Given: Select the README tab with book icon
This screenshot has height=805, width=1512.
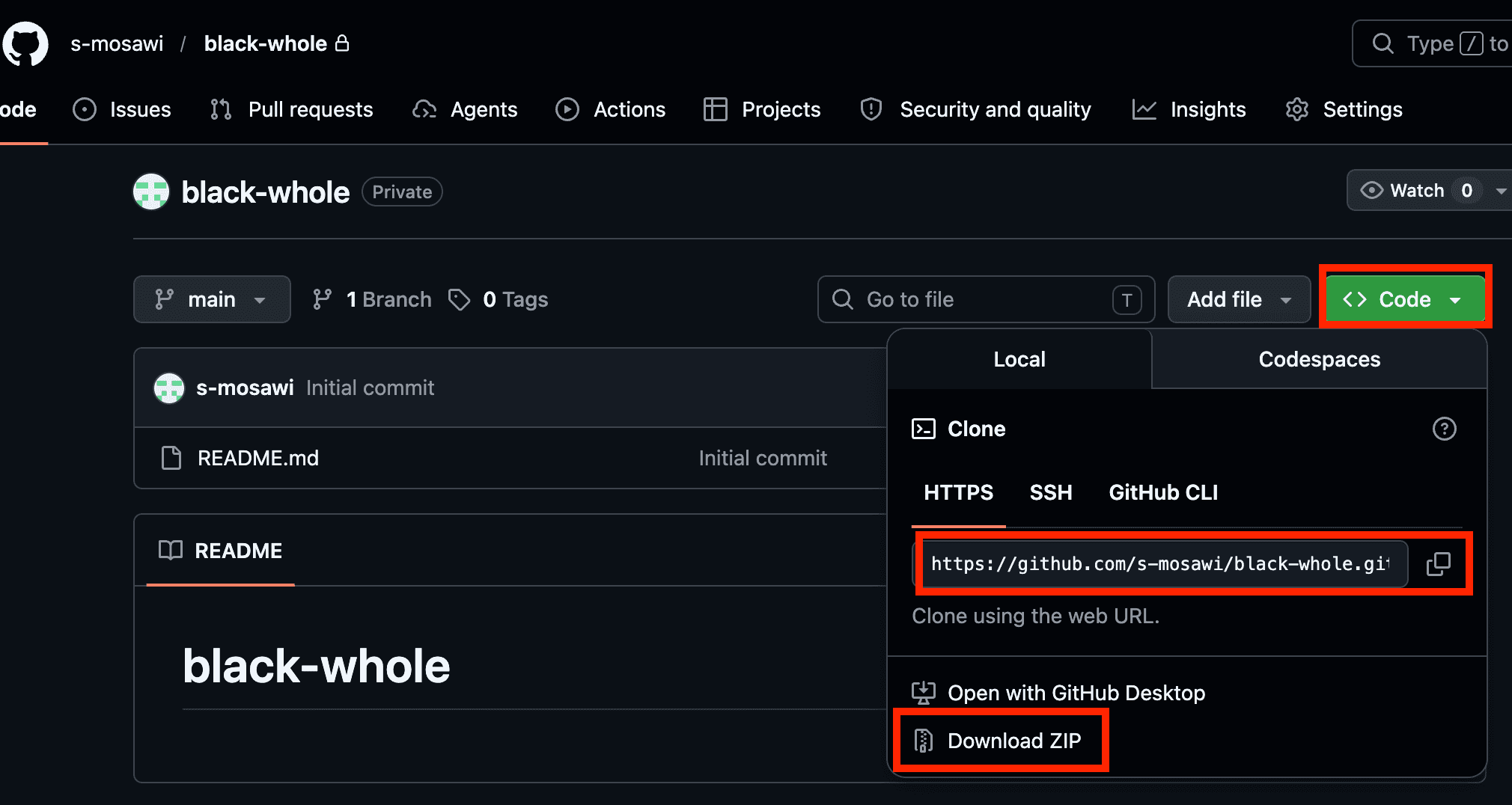Looking at the screenshot, I should point(221,551).
